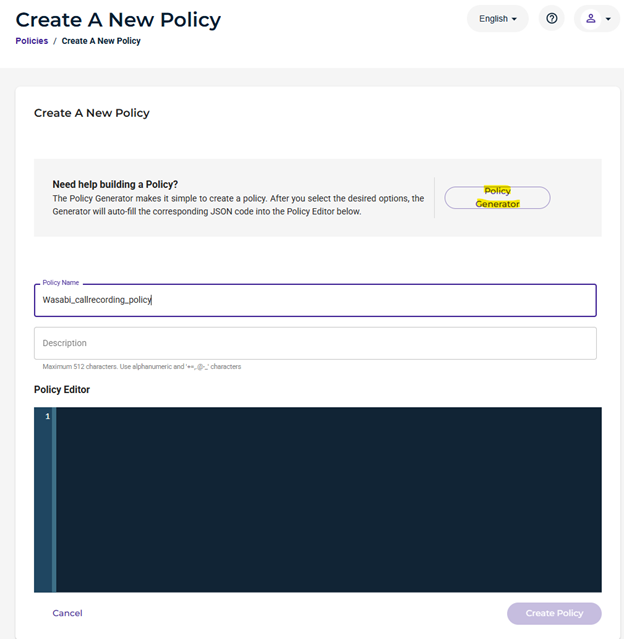624x639 pixels.
Task: Go back to Policies breadcrumb link
Action: [x=32, y=41]
